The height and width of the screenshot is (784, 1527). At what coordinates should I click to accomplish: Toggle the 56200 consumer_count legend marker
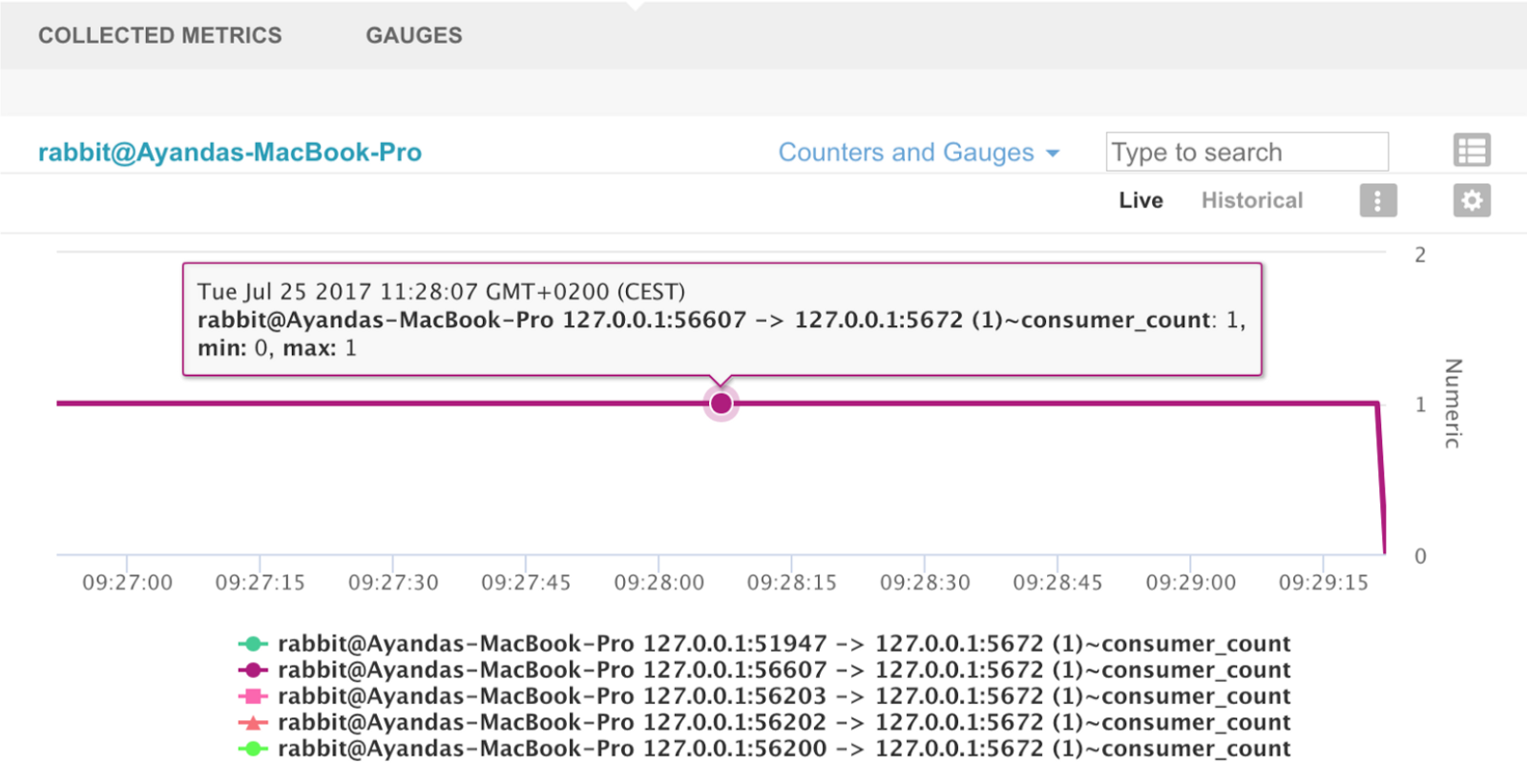point(252,749)
